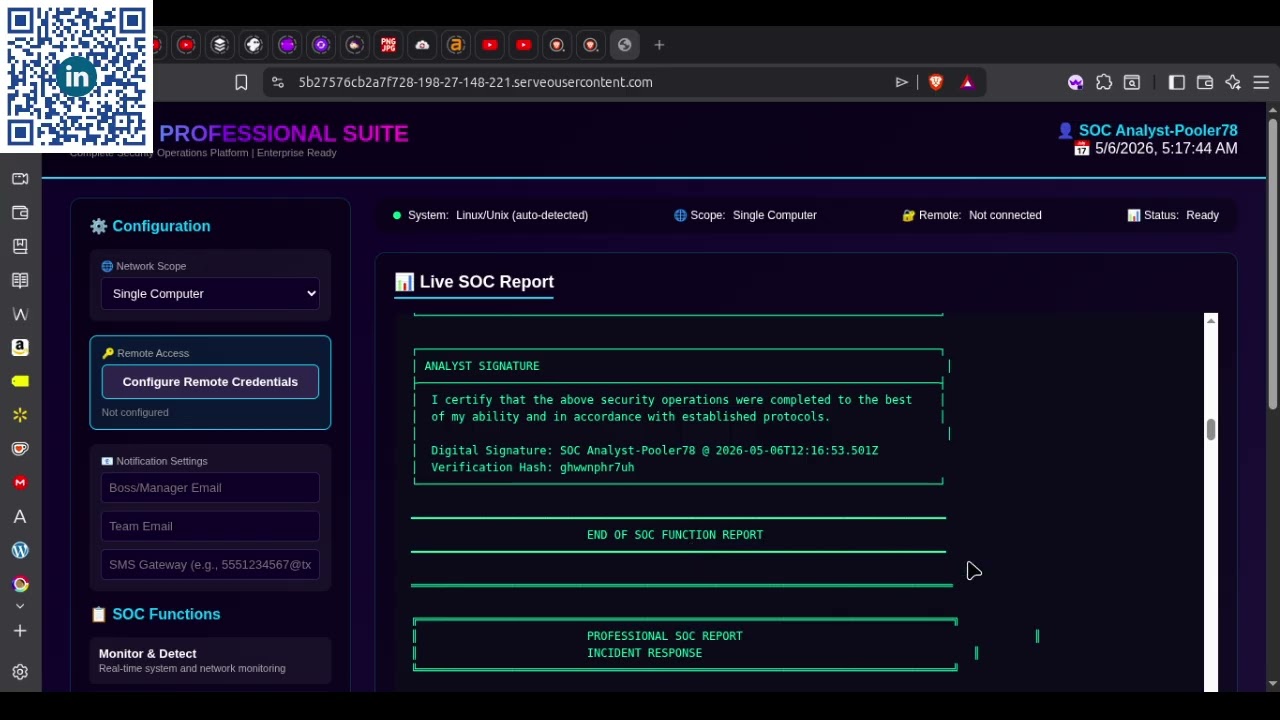Open reading list icon in sidebar
The image size is (1280, 720).
coord(20,280)
